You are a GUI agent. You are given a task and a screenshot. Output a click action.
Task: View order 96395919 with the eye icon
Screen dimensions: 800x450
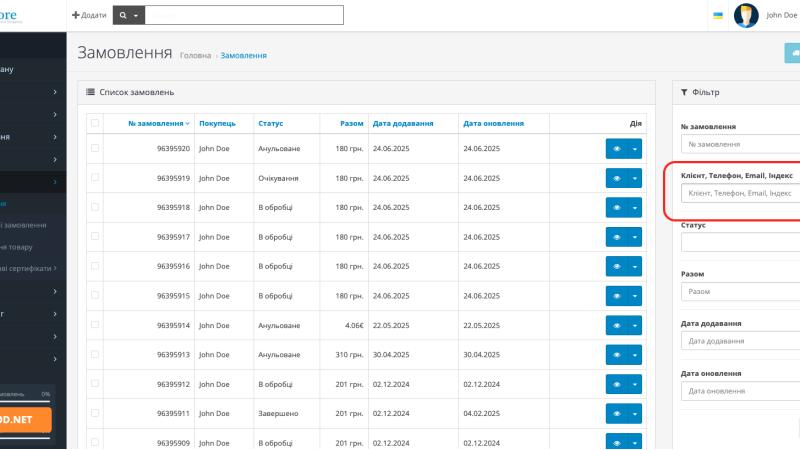pyautogui.click(x=616, y=179)
